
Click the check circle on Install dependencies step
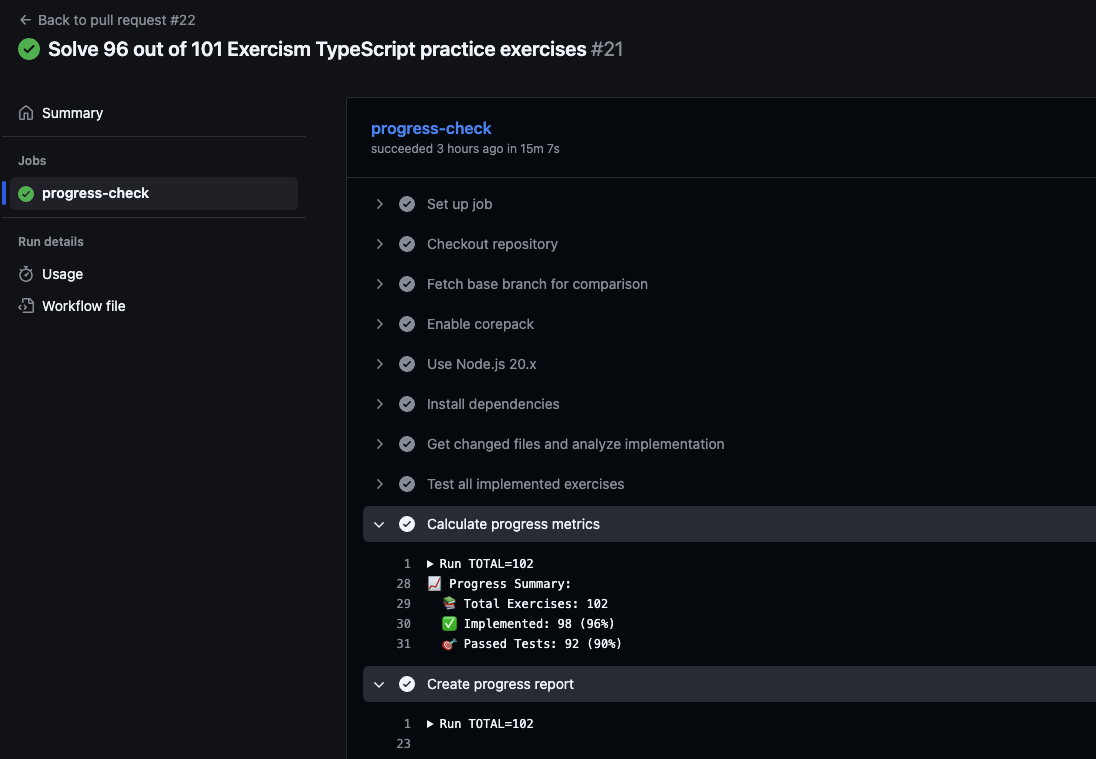click(x=407, y=403)
